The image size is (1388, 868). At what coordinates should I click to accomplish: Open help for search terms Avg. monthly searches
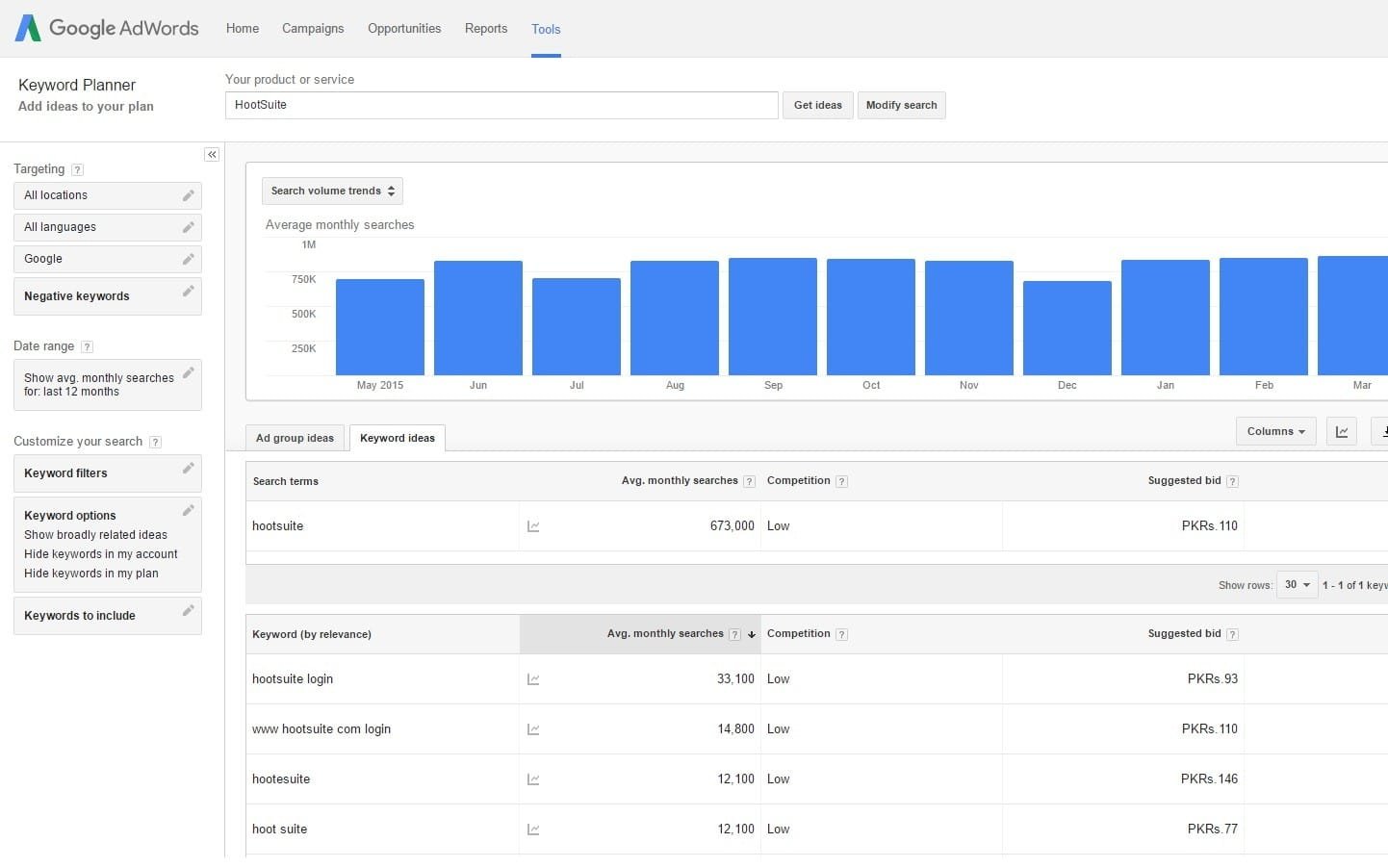click(x=749, y=481)
